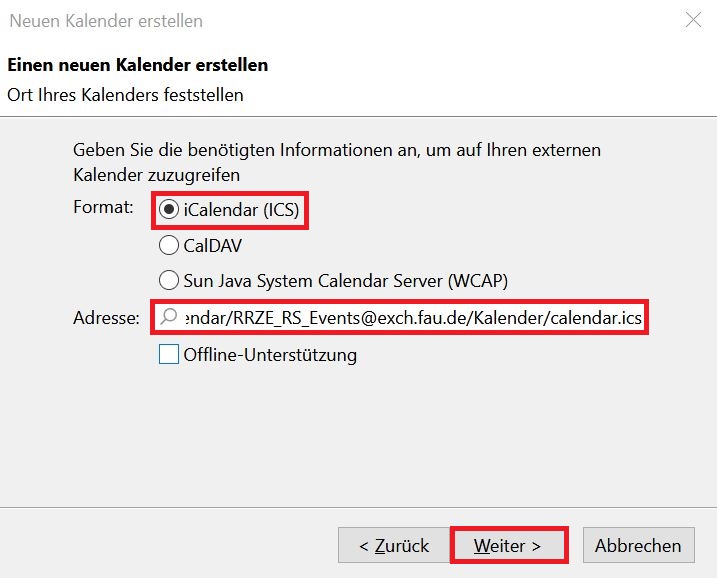Image resolution: width=717 pixels, height=578 pixels.
Task: Proceed with the Weiter button
Action: point(507,545)
